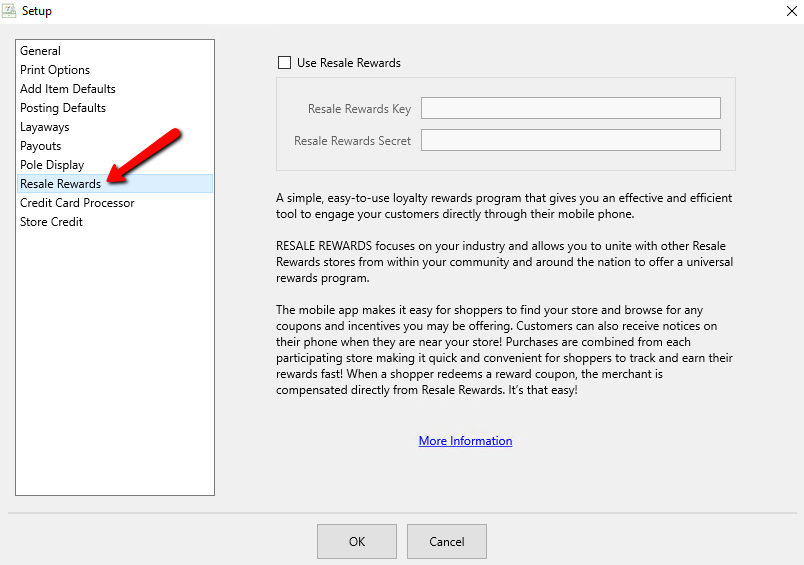Image resolution: width=804 pixels, height=565 pixels.
Task: Click the Setup window app icon
Action: [x=8, y=10]
